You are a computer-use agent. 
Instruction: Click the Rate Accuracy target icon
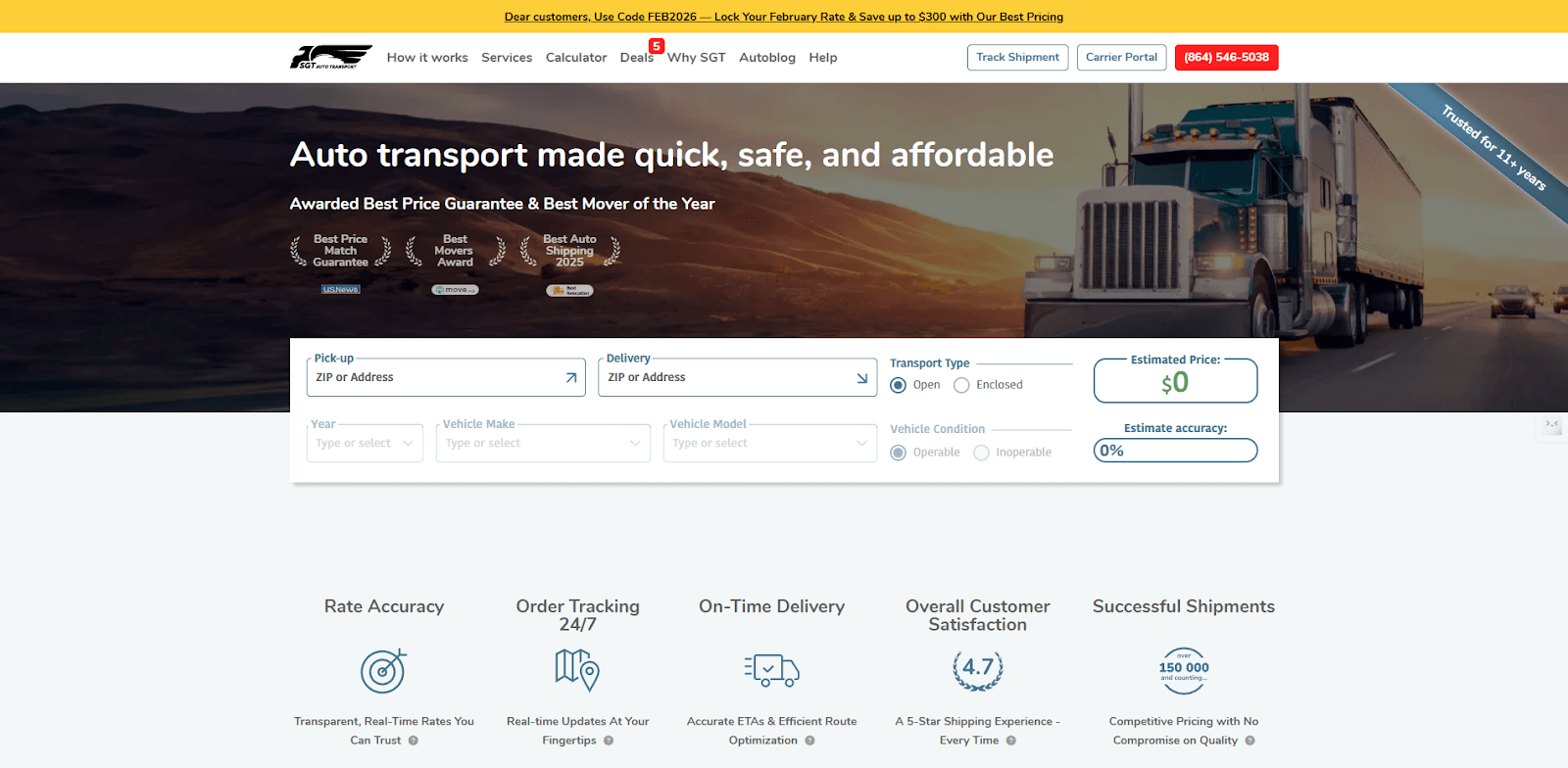[x=383, y=671]
